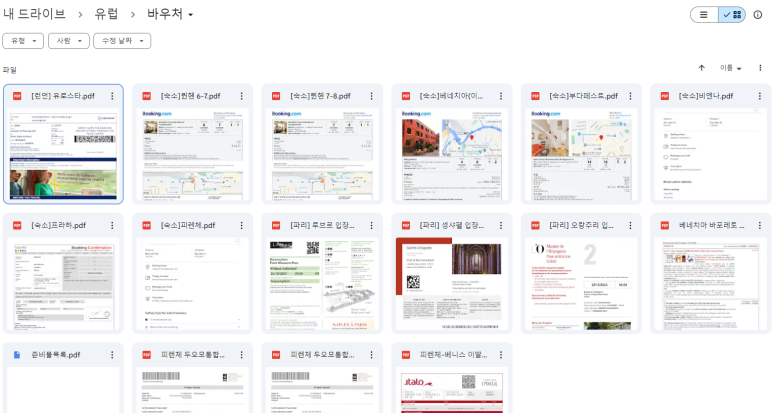Click PDF icon of 피렌체-베니스 이딸 file
The width and height of the screenshot is (773, 413).
pyautogui.click(x=406, y=355)
